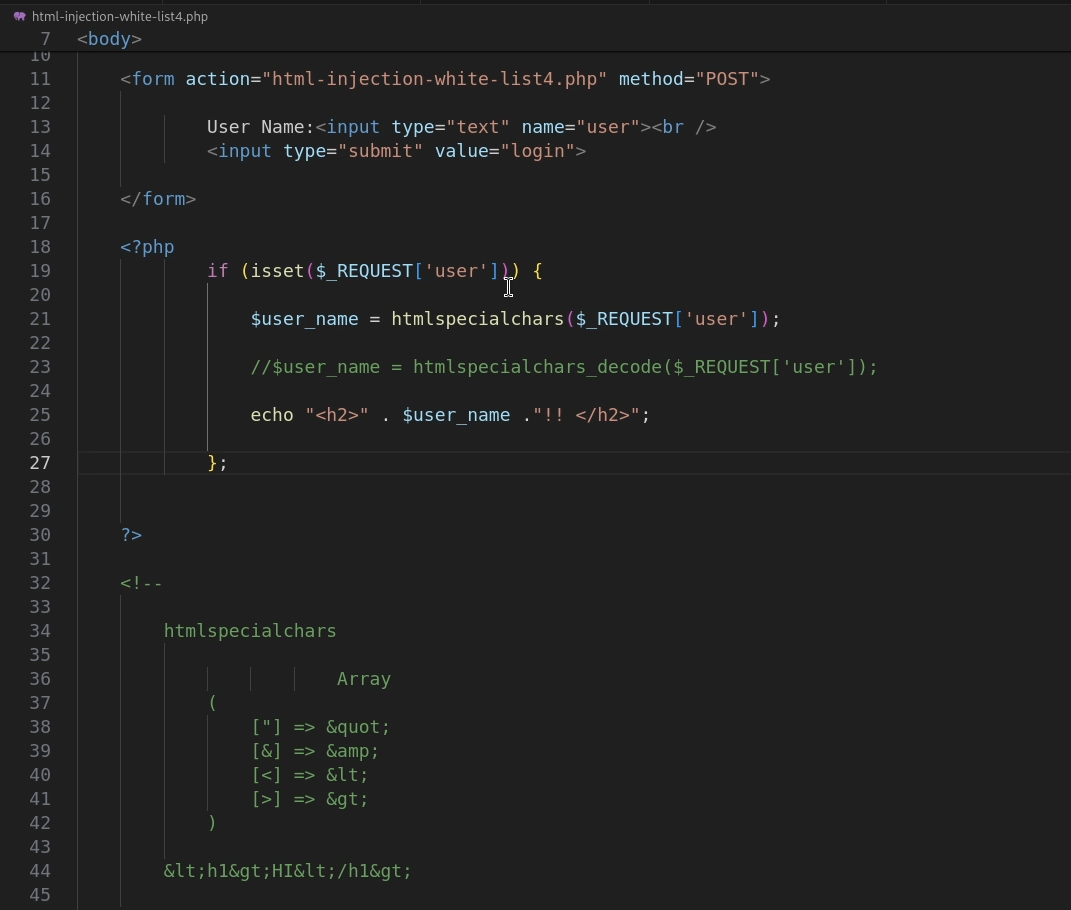Click the $user_name variable on line 21
Viewport: 1071px width, 910px height.
pos(305,319)
